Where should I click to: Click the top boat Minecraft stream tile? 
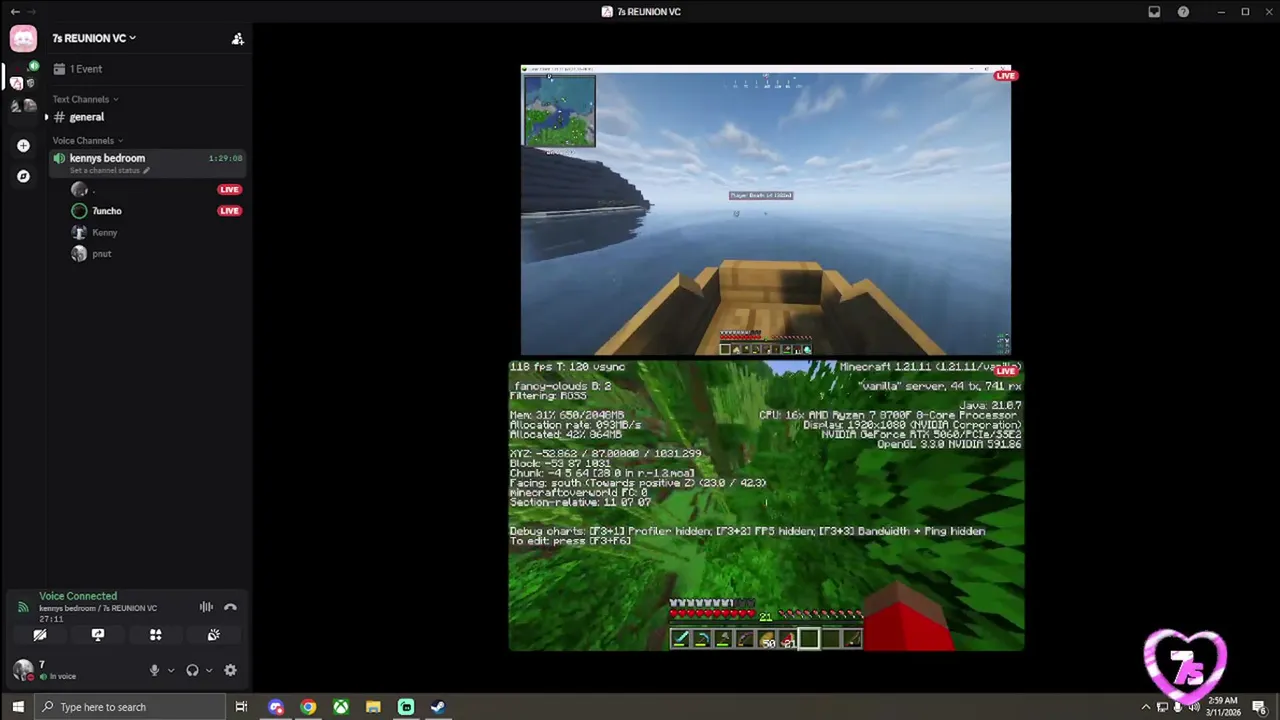[766, 211]
